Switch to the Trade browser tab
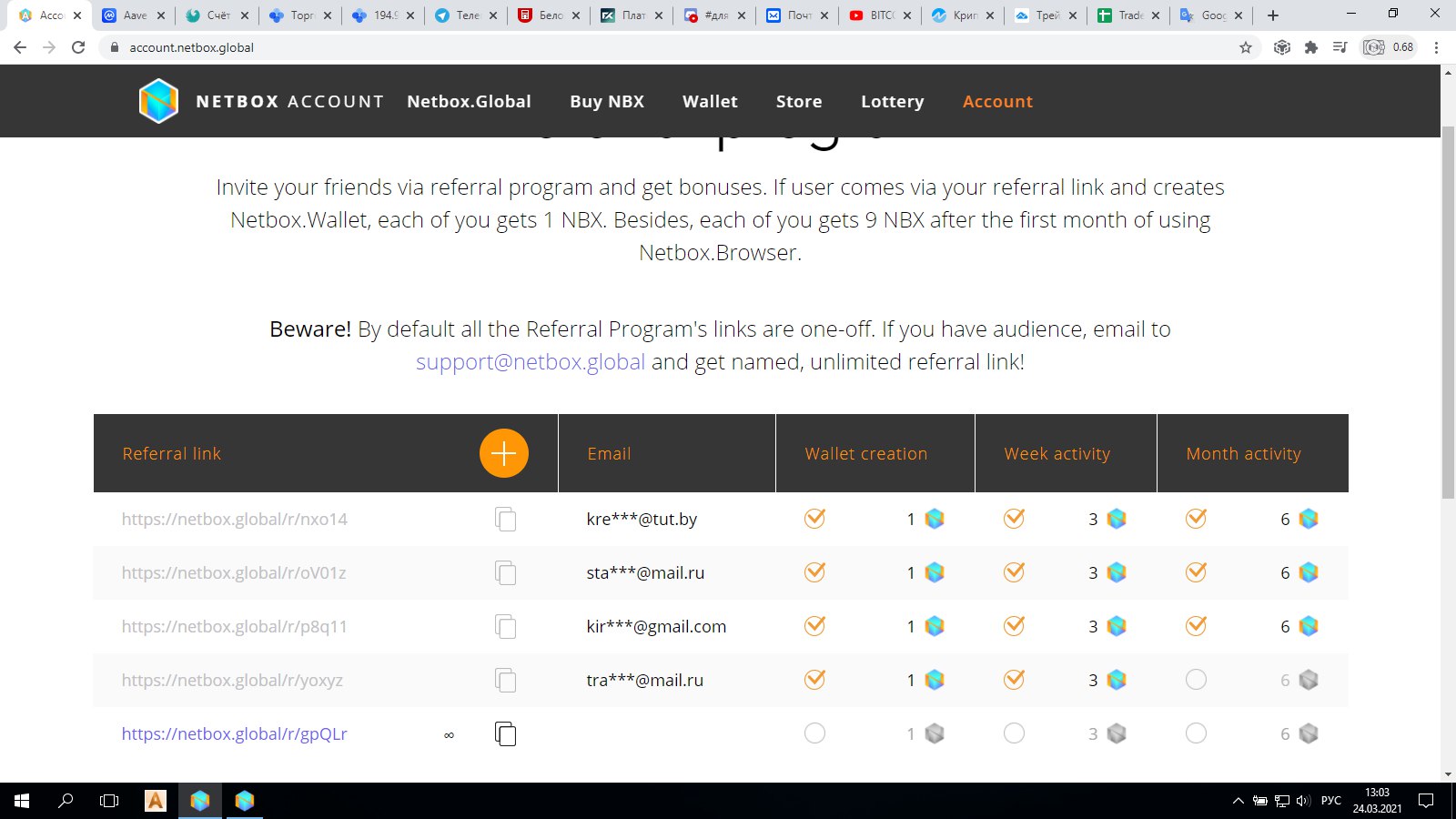This screenshot has width=1456, height=819. (x=1129, y=15)
